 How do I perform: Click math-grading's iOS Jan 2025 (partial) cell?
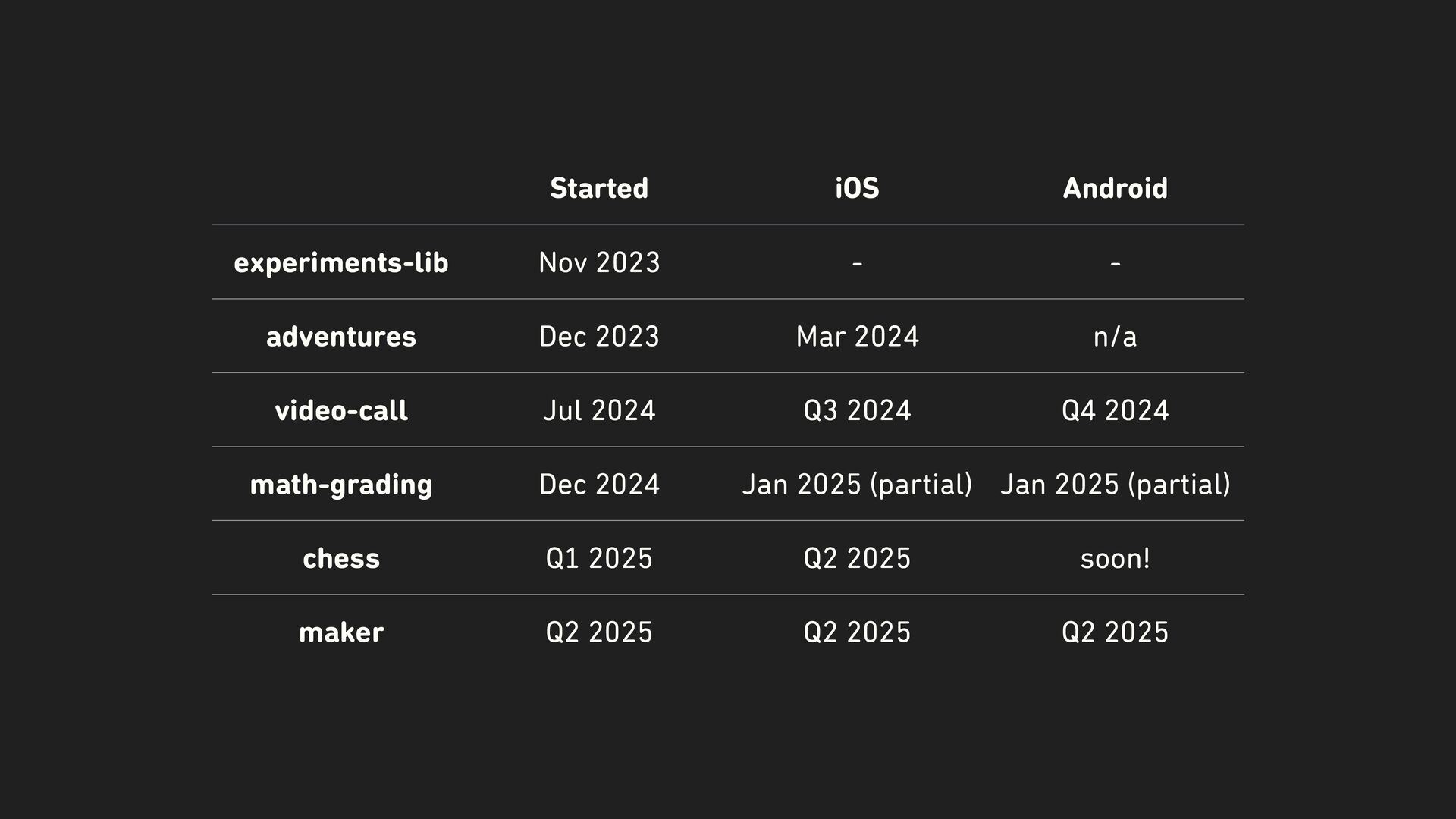857,484
